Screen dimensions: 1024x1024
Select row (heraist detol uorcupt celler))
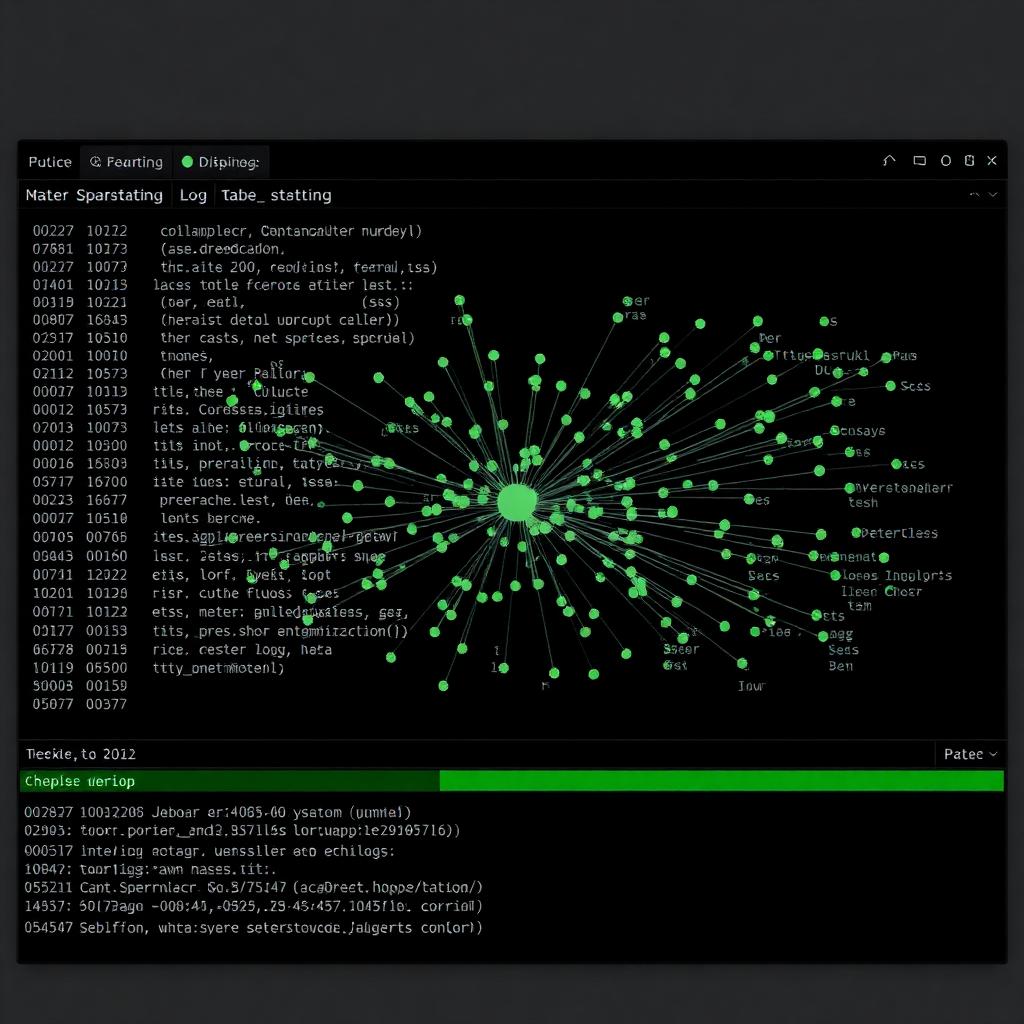280,320
